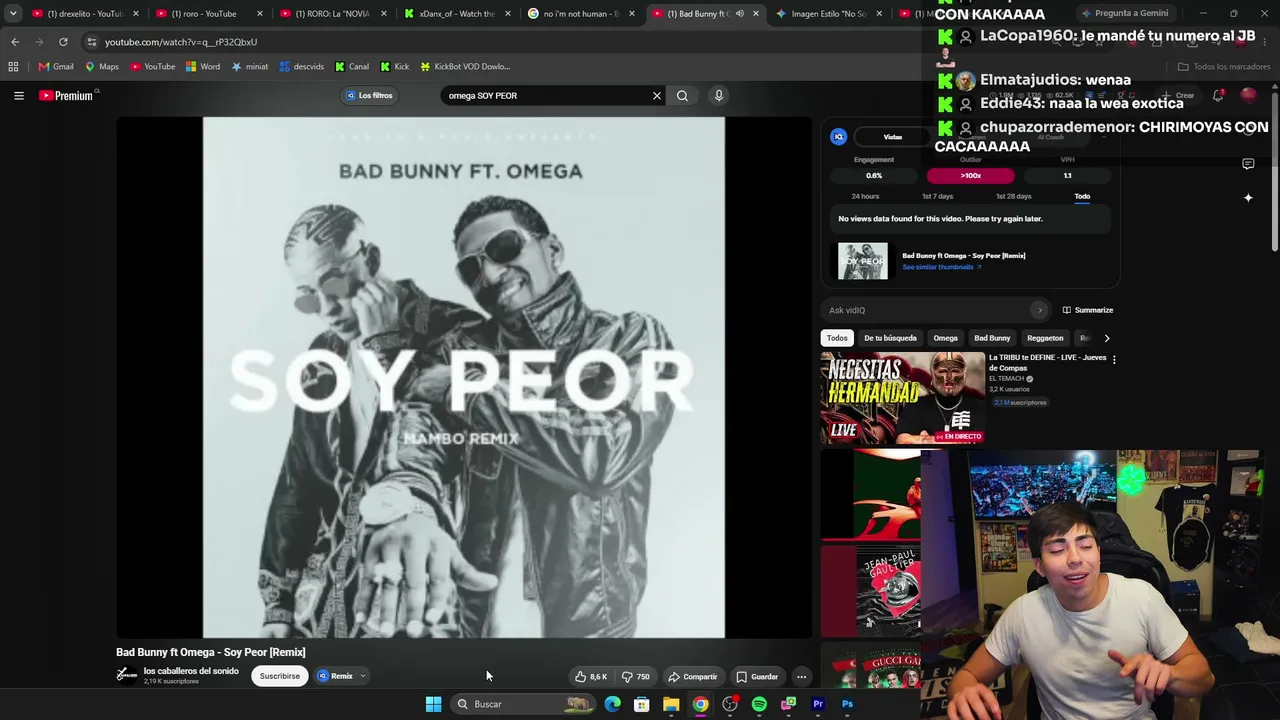Screen dimensions: 1280x720
Task: Select the 1st 28 days range
Action: [1013, 196]
